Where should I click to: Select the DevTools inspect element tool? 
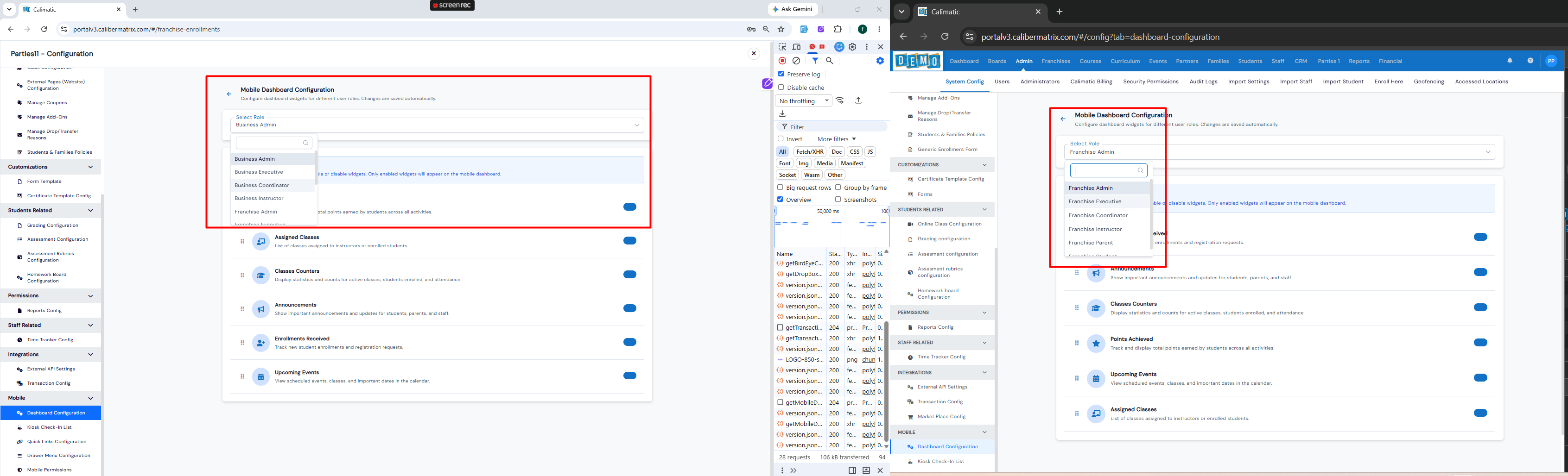783,47
